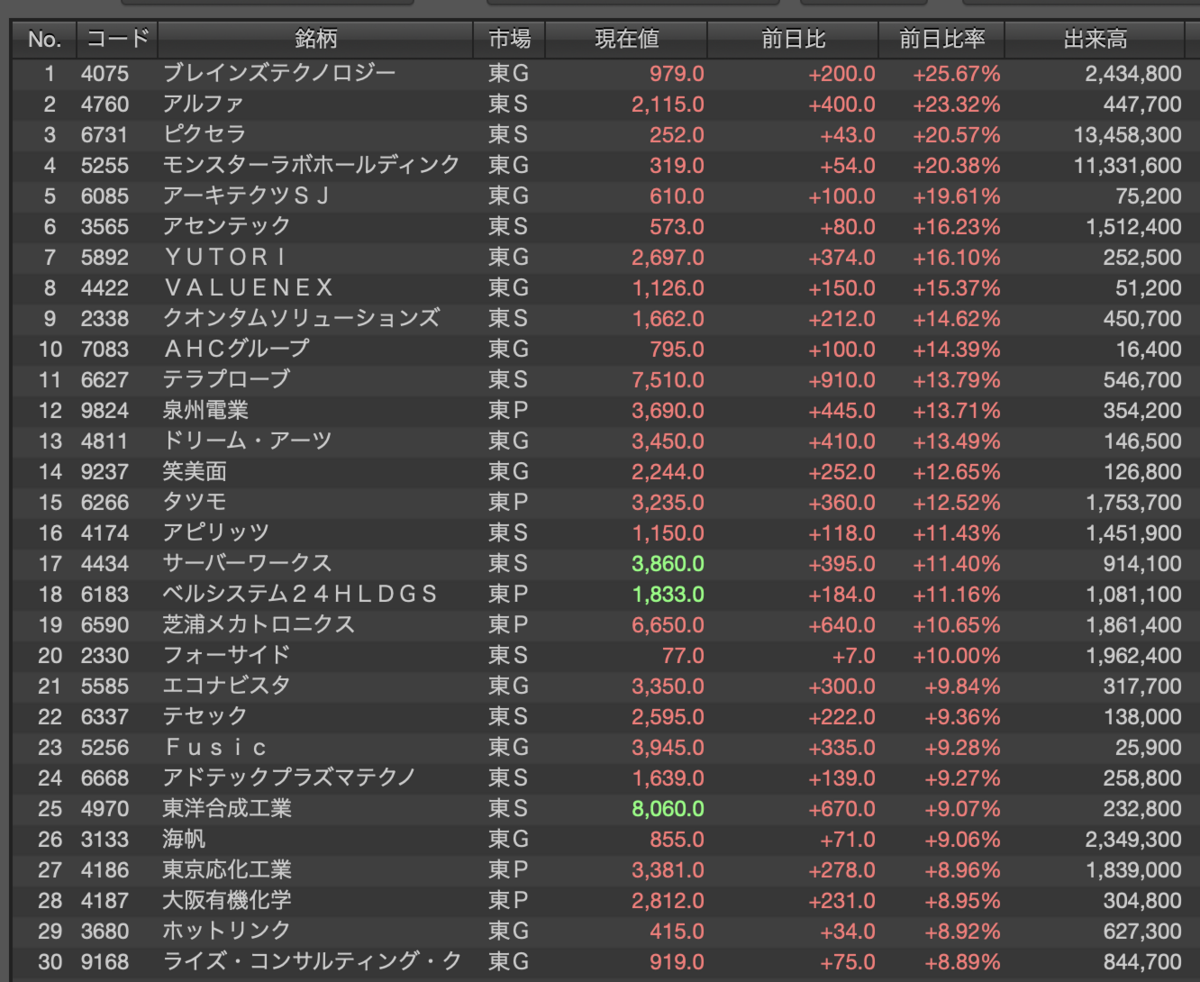
Task: Click the change ratio +25.67%
Action: [956, 74]
